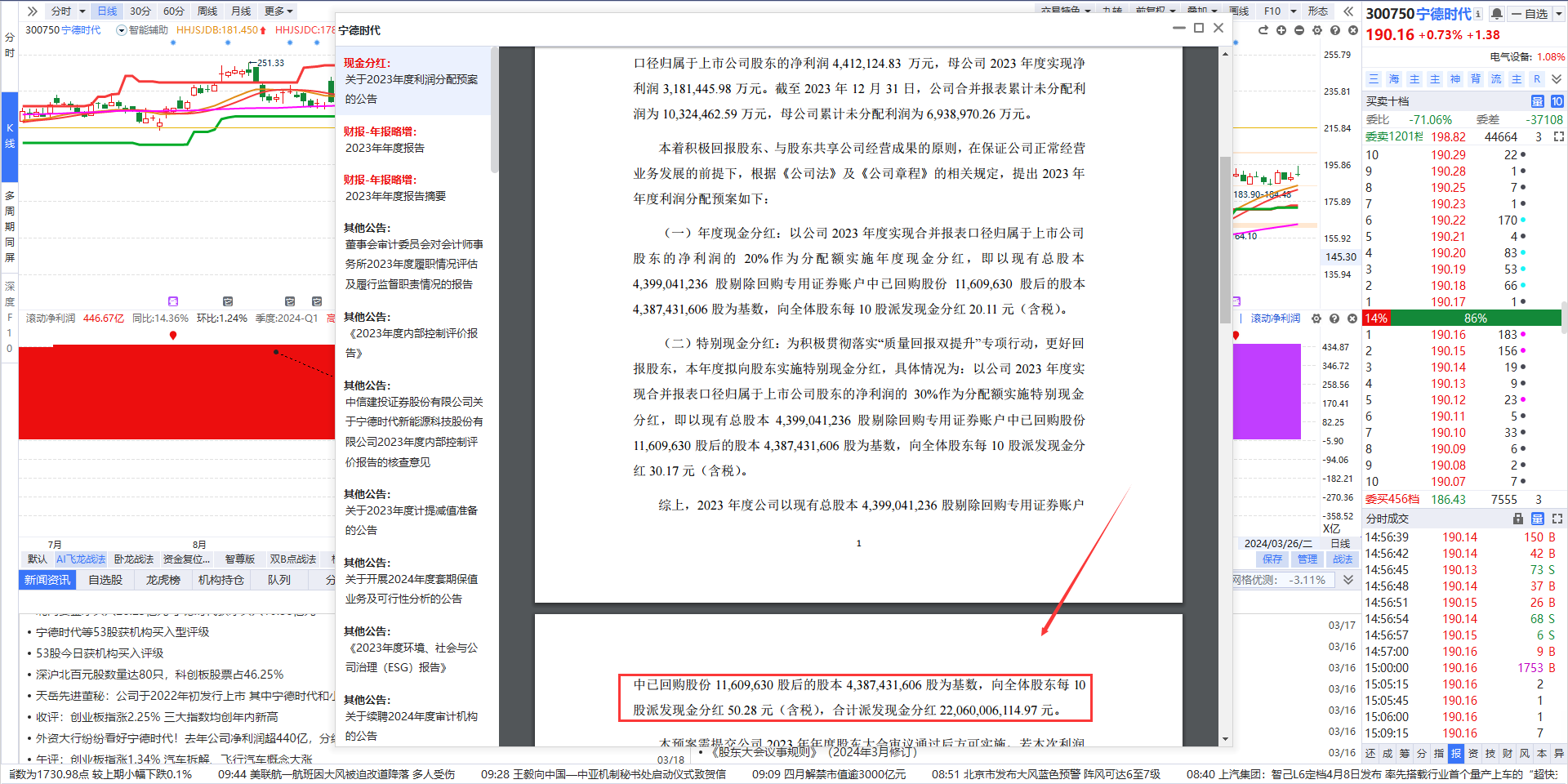Open 滚动净利润 indicator settings gear
1568x784 pixels.
coord(1316,318)
